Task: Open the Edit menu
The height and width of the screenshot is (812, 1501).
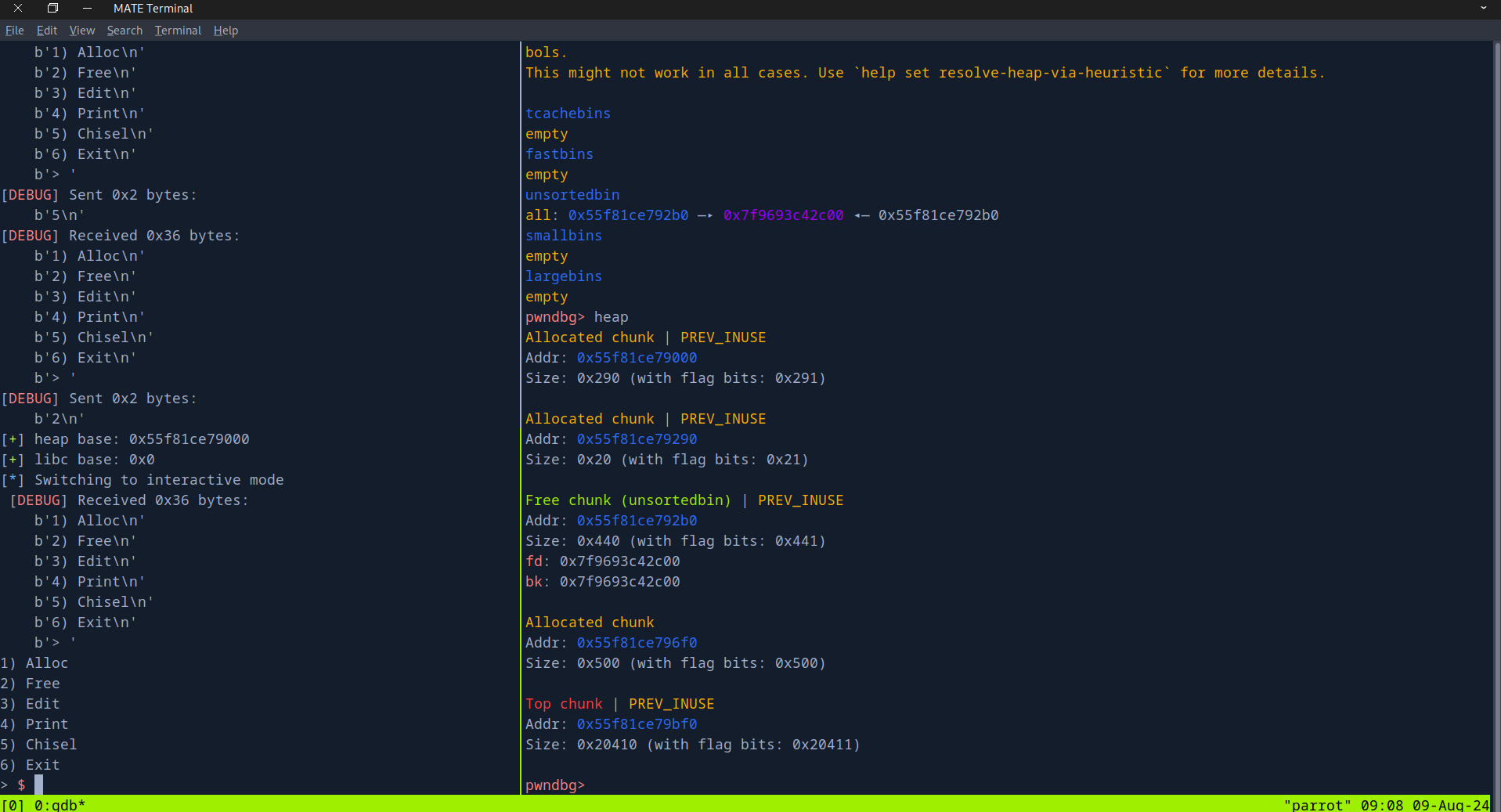Action: pos(46,31)
